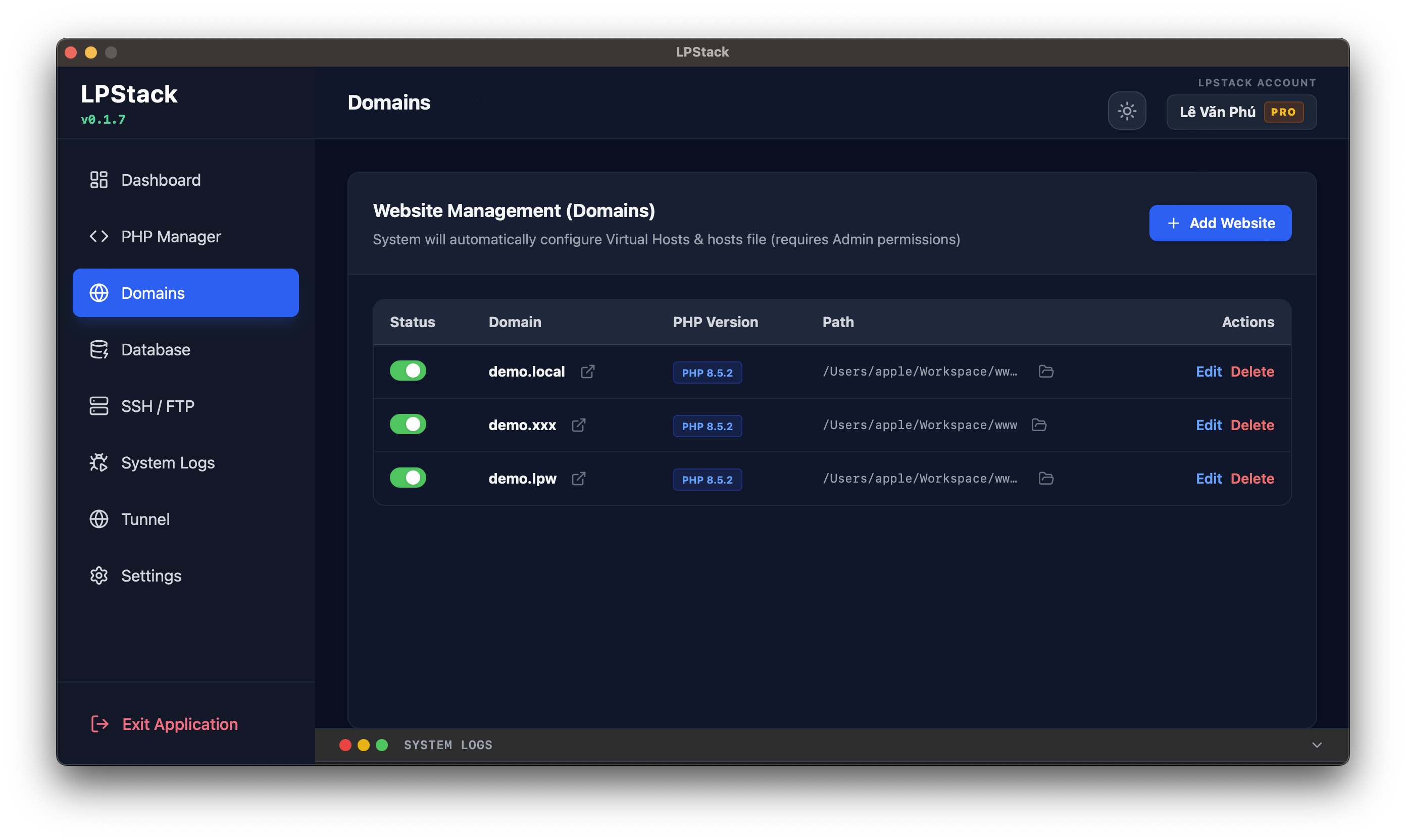Screen dimensions: 1406x840
Task: Go to SSH / FTP settings
Action: click(x=157, y=406)
